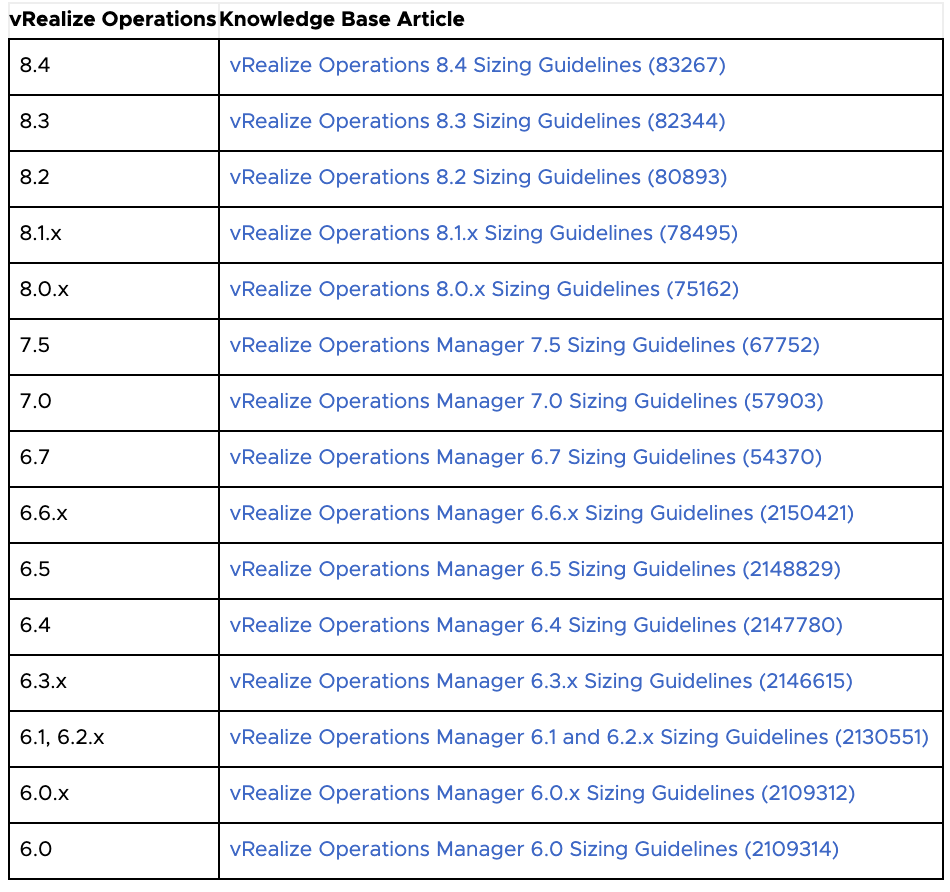Click the '6.1, 6.2.x' version cell
950x892 pixels.
(x=114, y=737)
